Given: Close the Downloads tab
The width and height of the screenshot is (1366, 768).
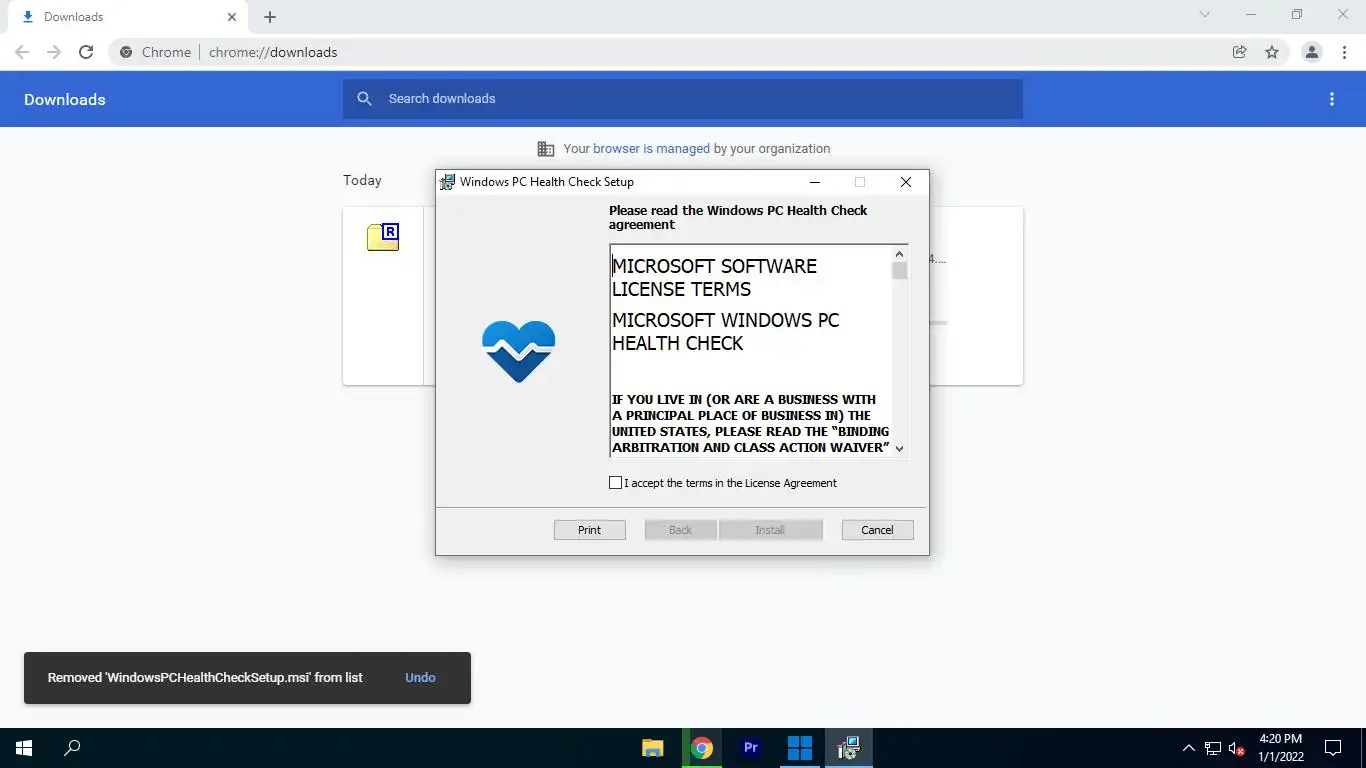Looking at the screenshot, I should [231, 17].
